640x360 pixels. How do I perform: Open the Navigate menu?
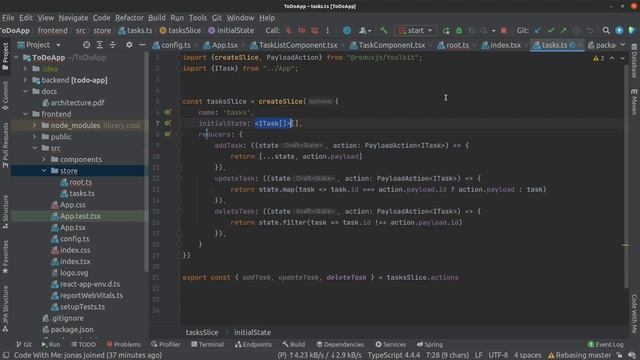[x=73, y=18]
